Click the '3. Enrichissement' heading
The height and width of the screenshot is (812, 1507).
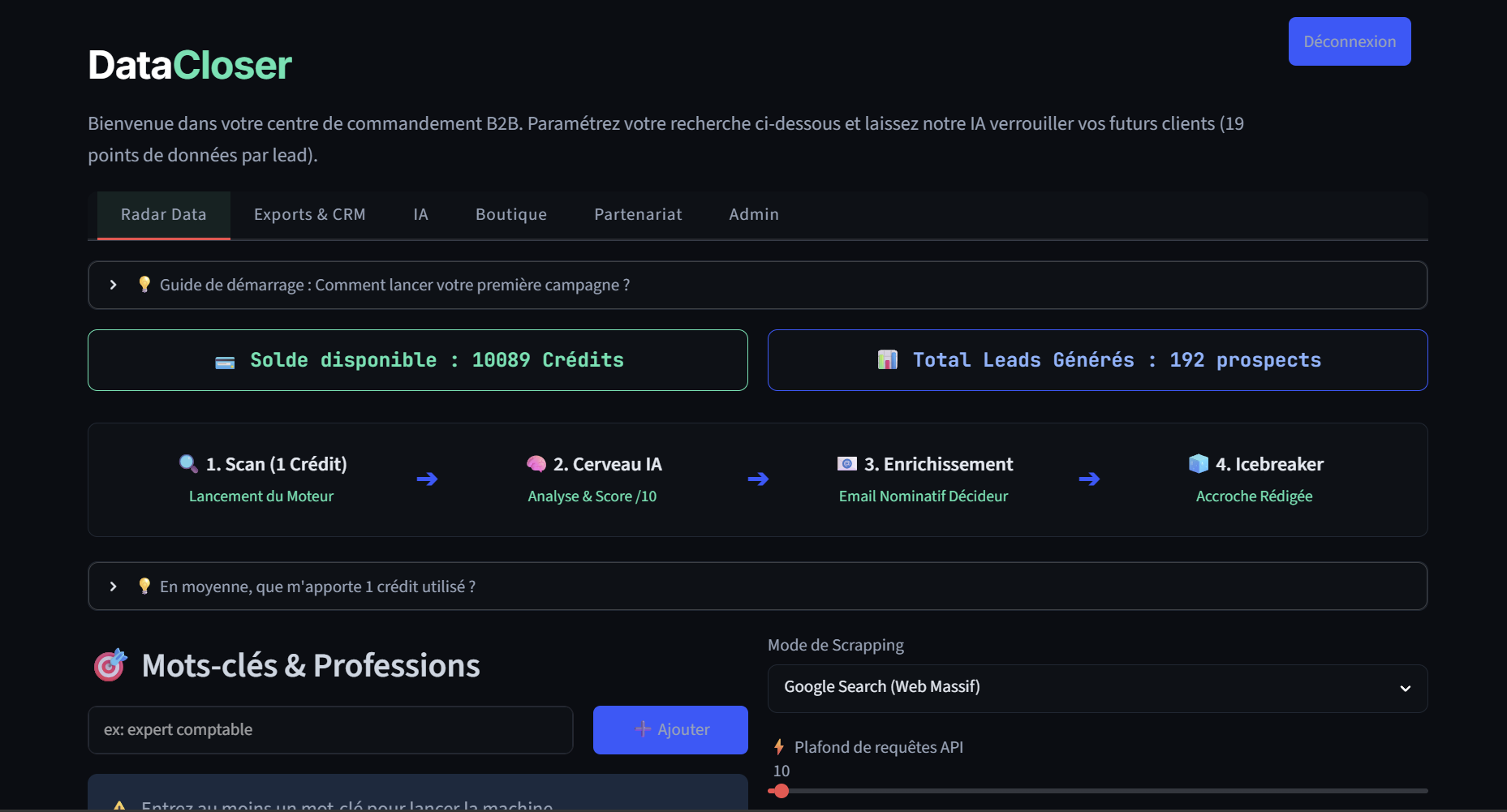tap(939, 464)
